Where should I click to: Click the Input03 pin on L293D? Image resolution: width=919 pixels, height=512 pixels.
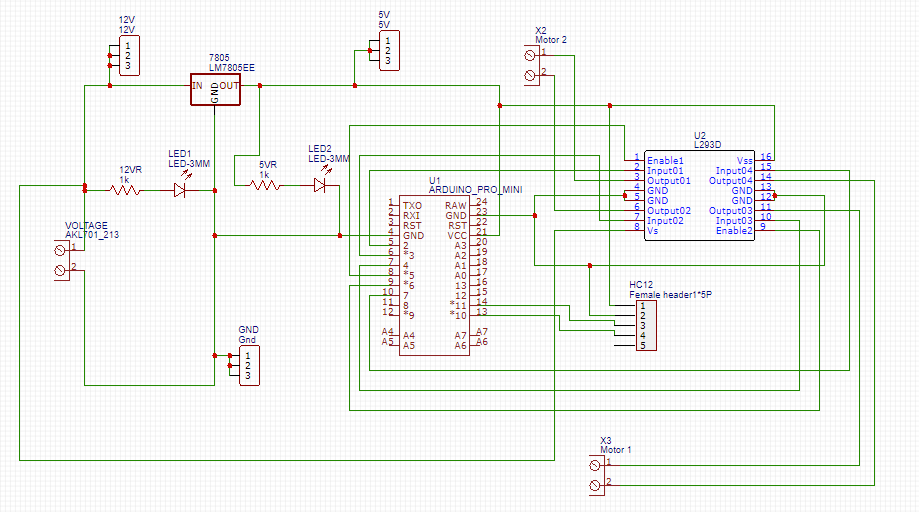(x=734, y=220)
